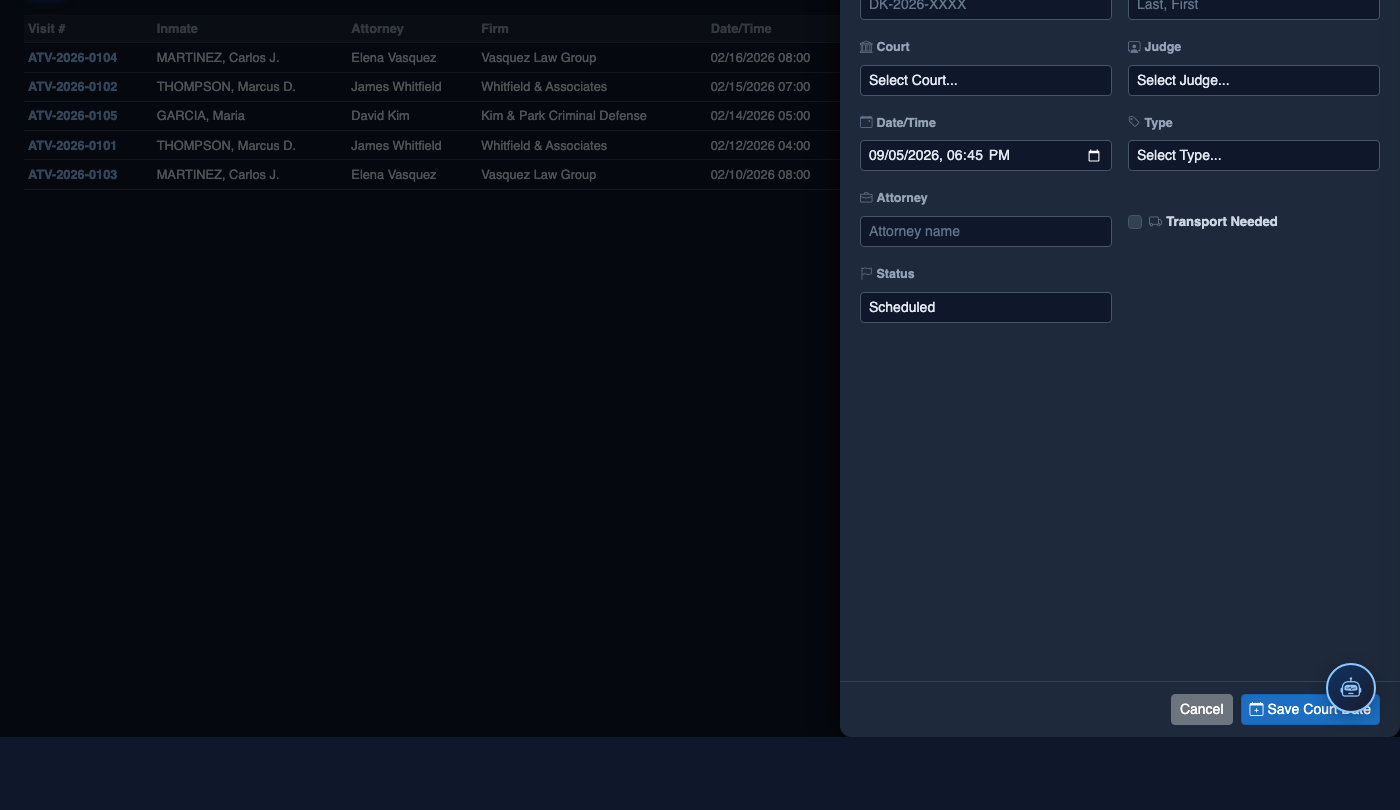Click the Court building icon

click(x=866, y=47)
